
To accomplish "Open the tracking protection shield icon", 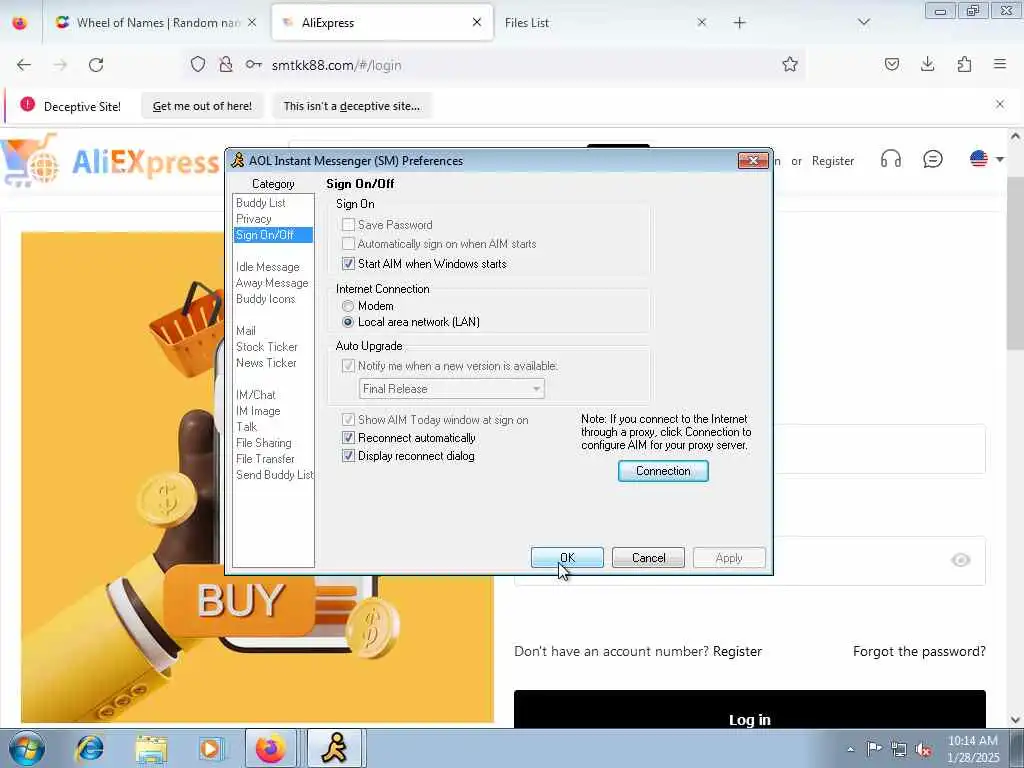I will coord(198,64).
